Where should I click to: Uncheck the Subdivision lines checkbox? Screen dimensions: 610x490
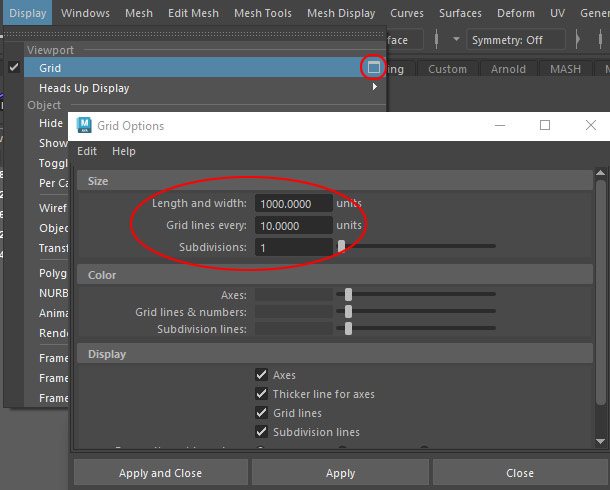[x=262, y=432]
